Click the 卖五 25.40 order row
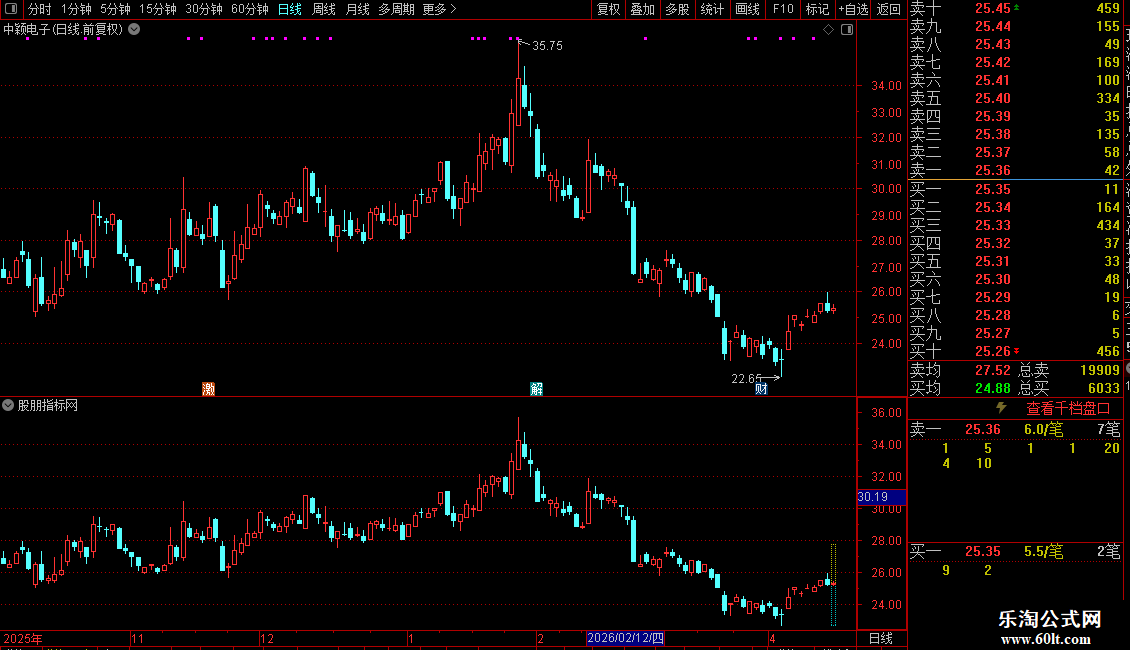The width and height of the screenshot is (1130, 650). [1015, 98]
